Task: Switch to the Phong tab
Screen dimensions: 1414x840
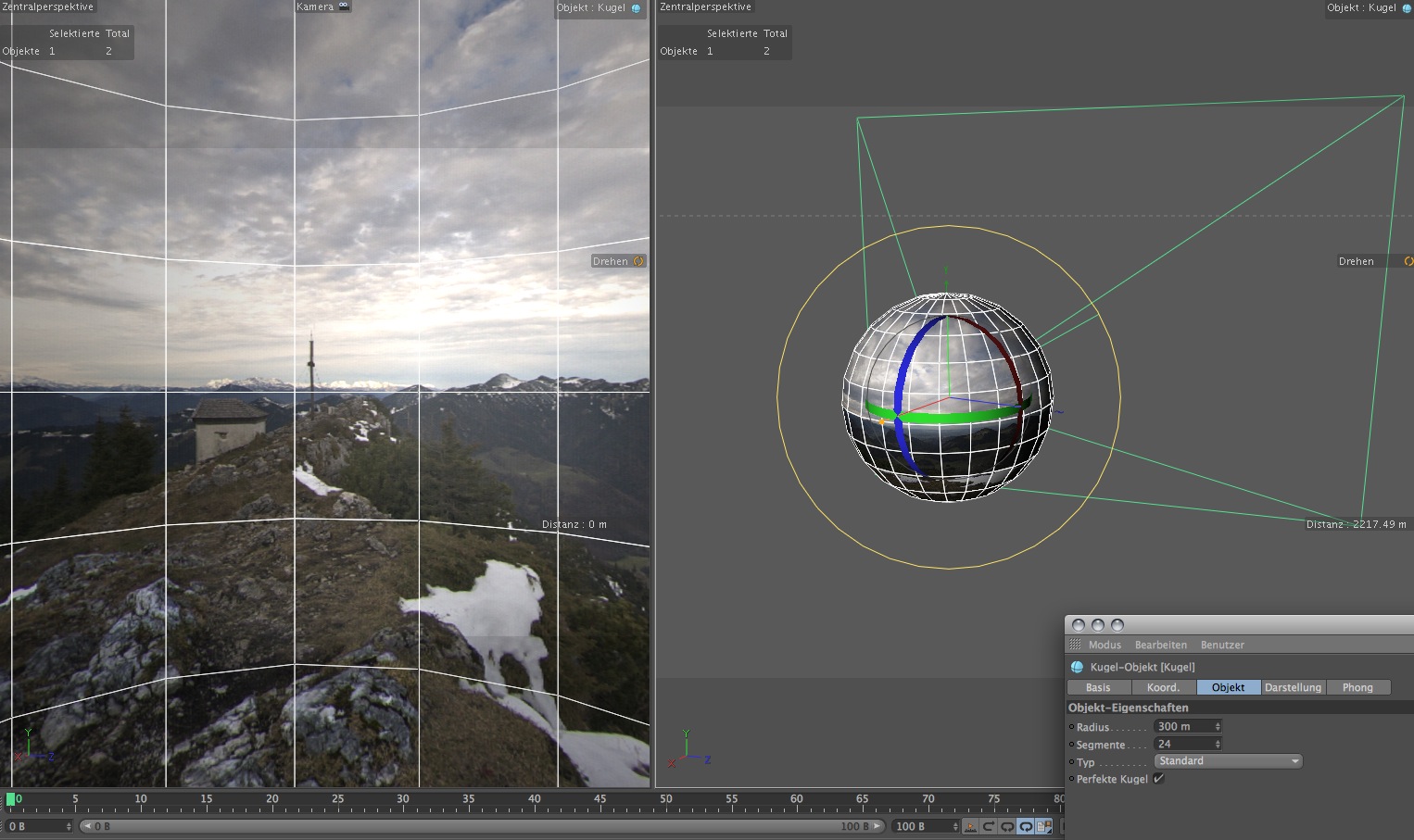Action: [x=1357, y=687]
